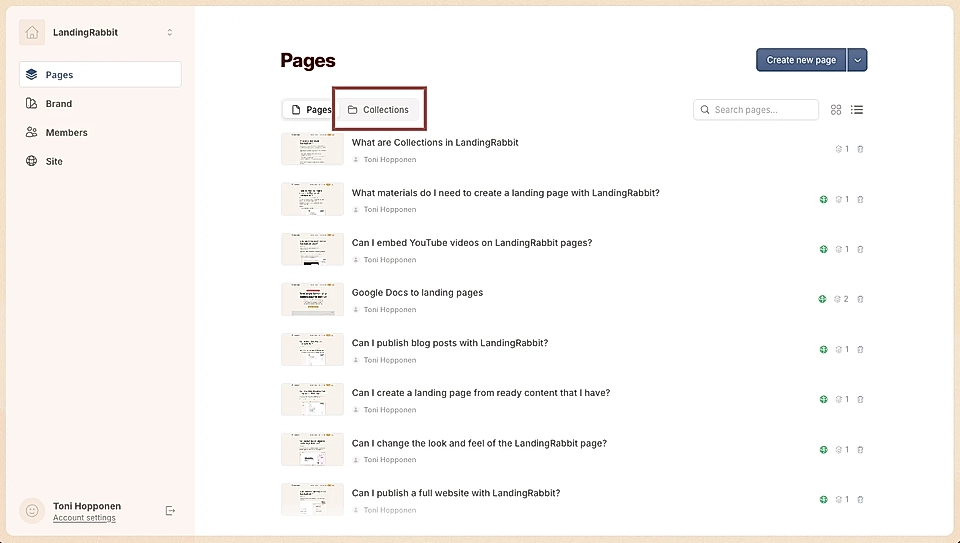The height and width of the screenshot is (543, 960).
Task: Click the green published globe on 'ready content' row
Action: tap(823, 399)
